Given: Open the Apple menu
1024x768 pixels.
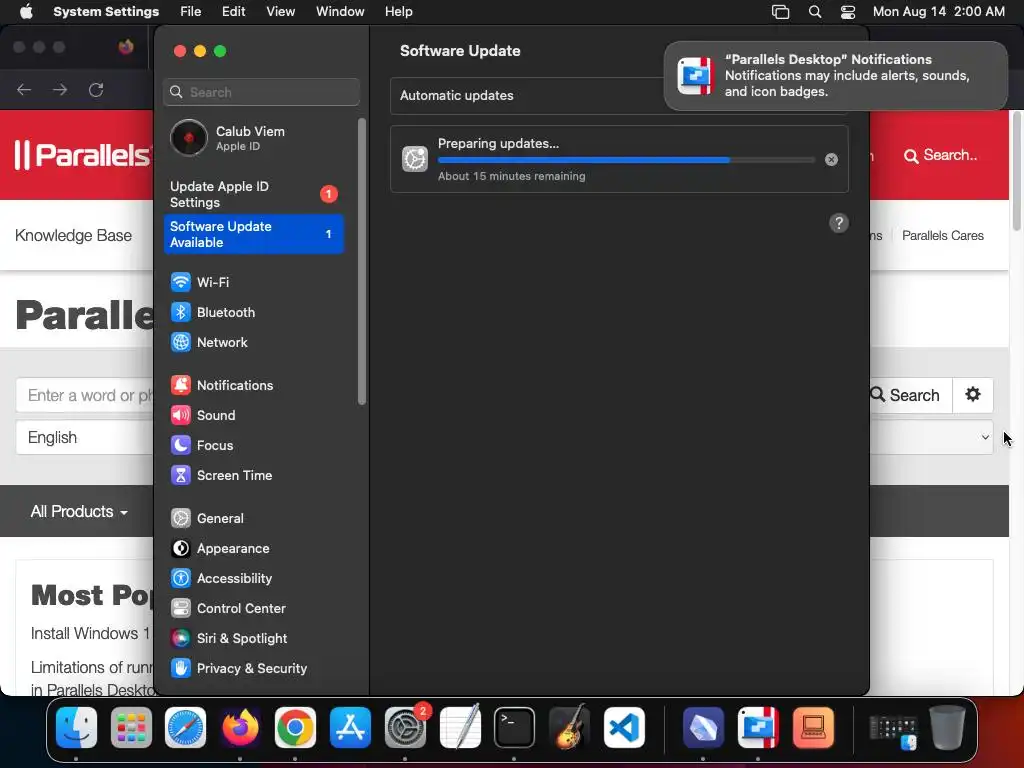Looking at the screenshot, I should click(26, 12).
